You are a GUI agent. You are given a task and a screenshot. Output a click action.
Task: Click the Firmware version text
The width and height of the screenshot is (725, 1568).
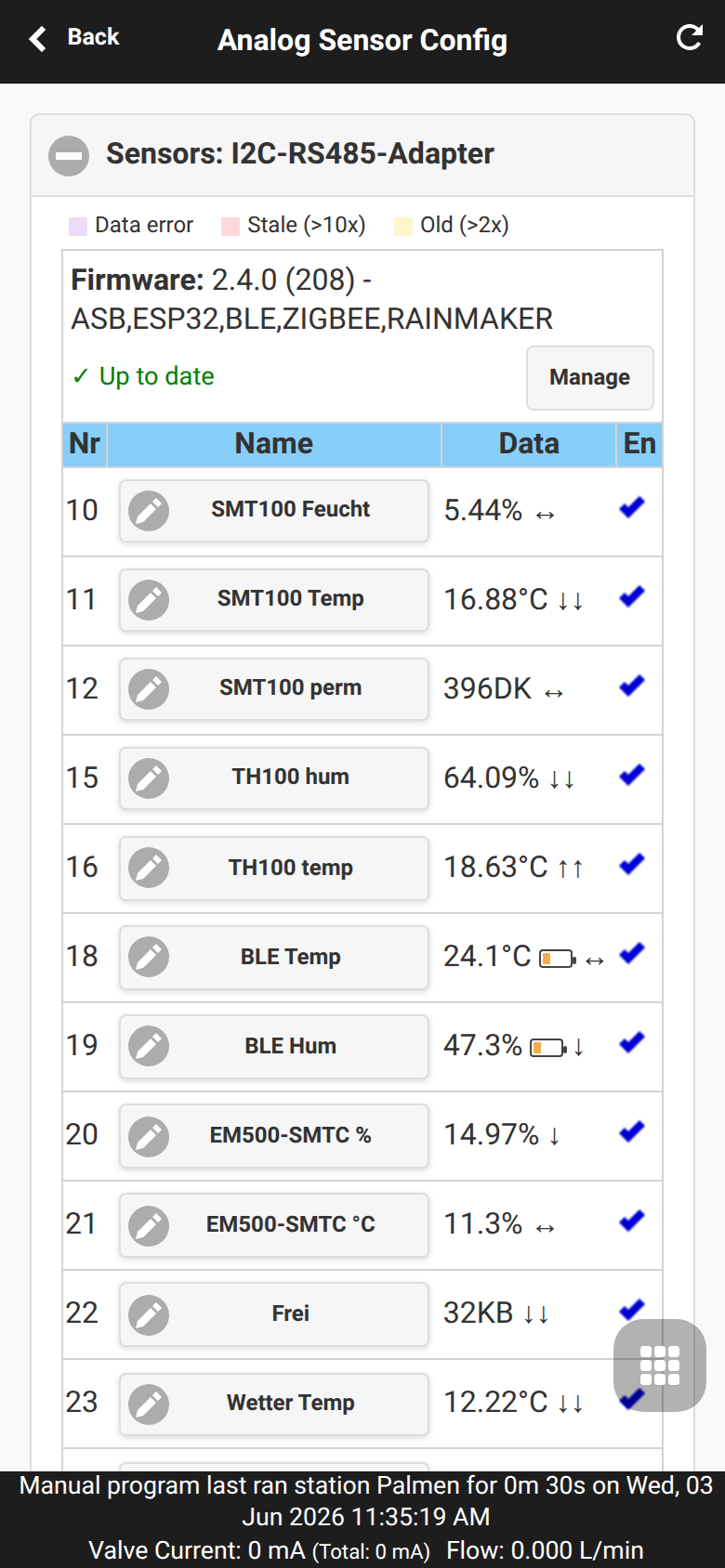[312, 299]
